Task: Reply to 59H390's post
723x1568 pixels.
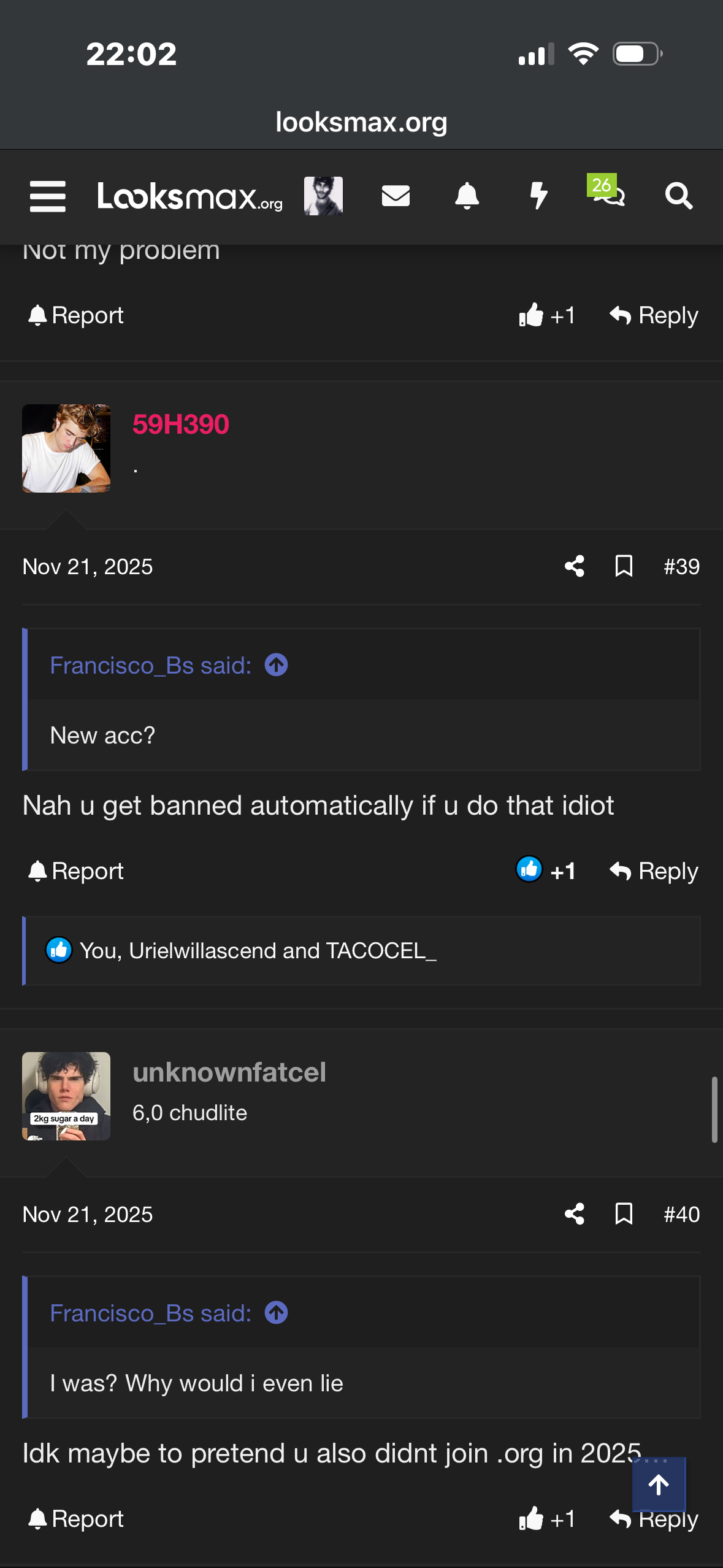Action: (x=654, y=870)
